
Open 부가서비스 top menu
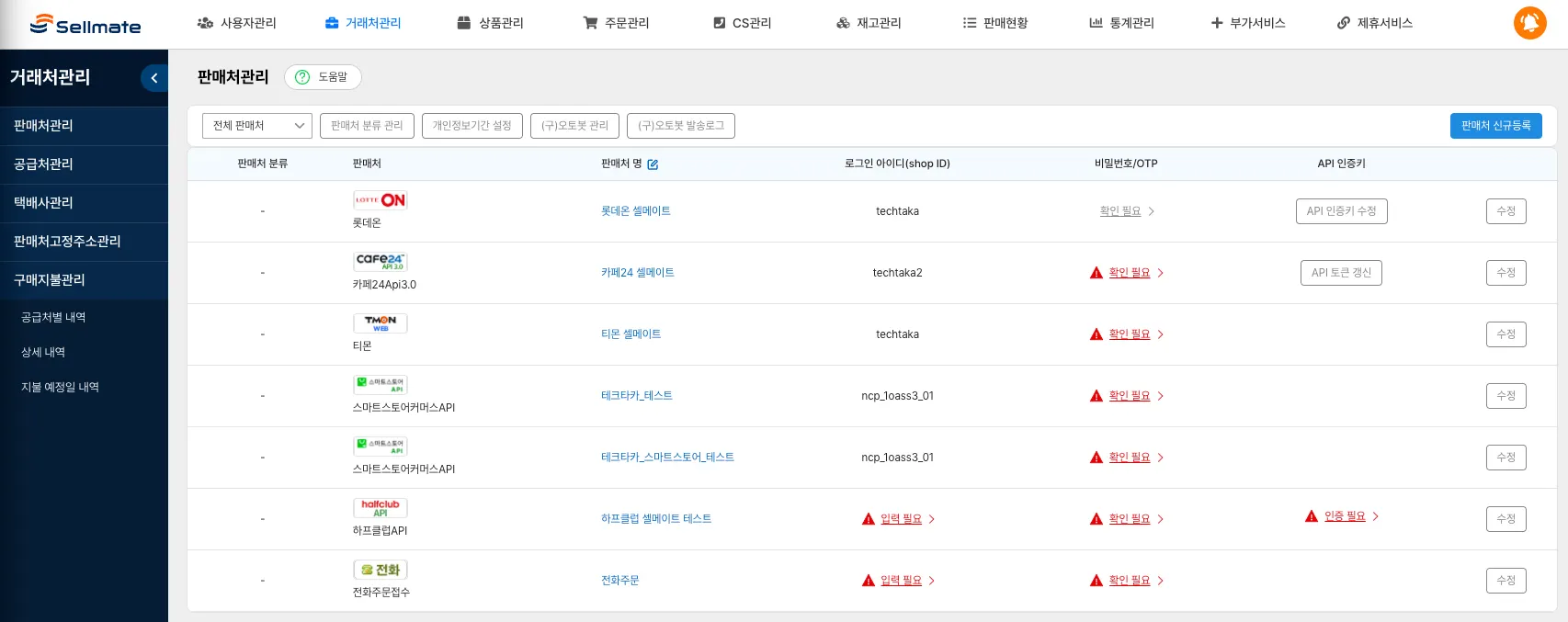tap(1248, 23)
